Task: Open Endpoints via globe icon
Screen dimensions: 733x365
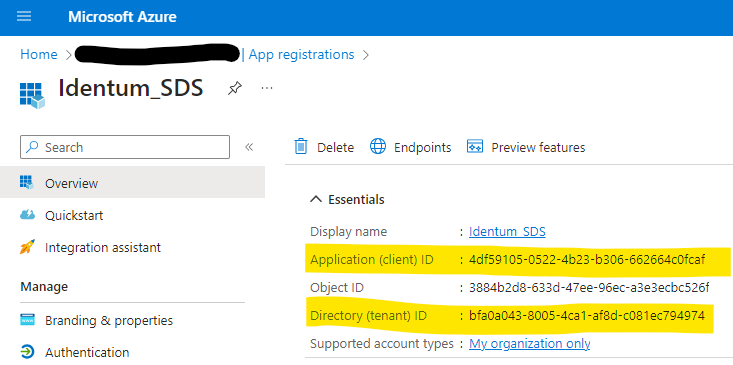Action: pos(378,147)
